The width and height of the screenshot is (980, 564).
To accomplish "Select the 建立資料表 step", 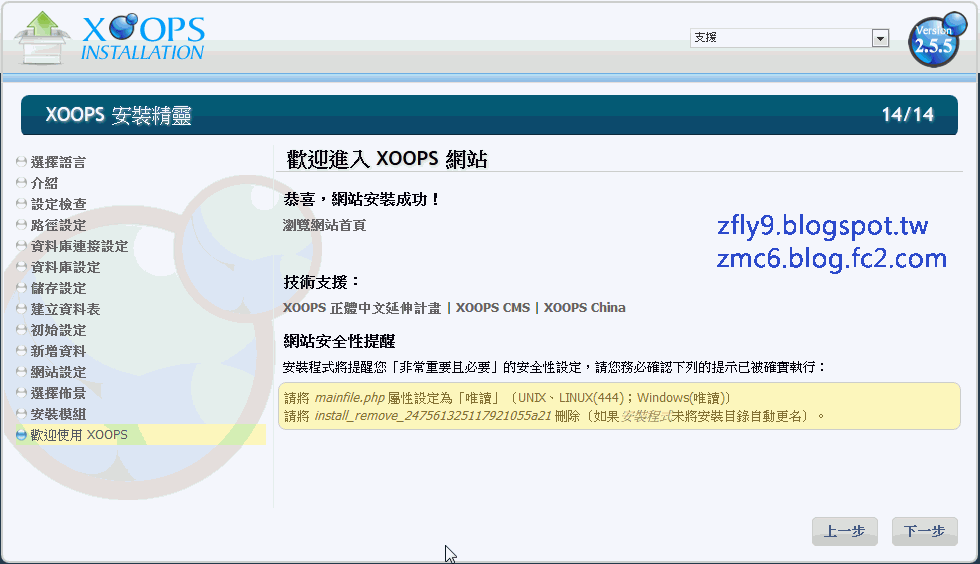I will pyautogui.click(x=66, y=310).
